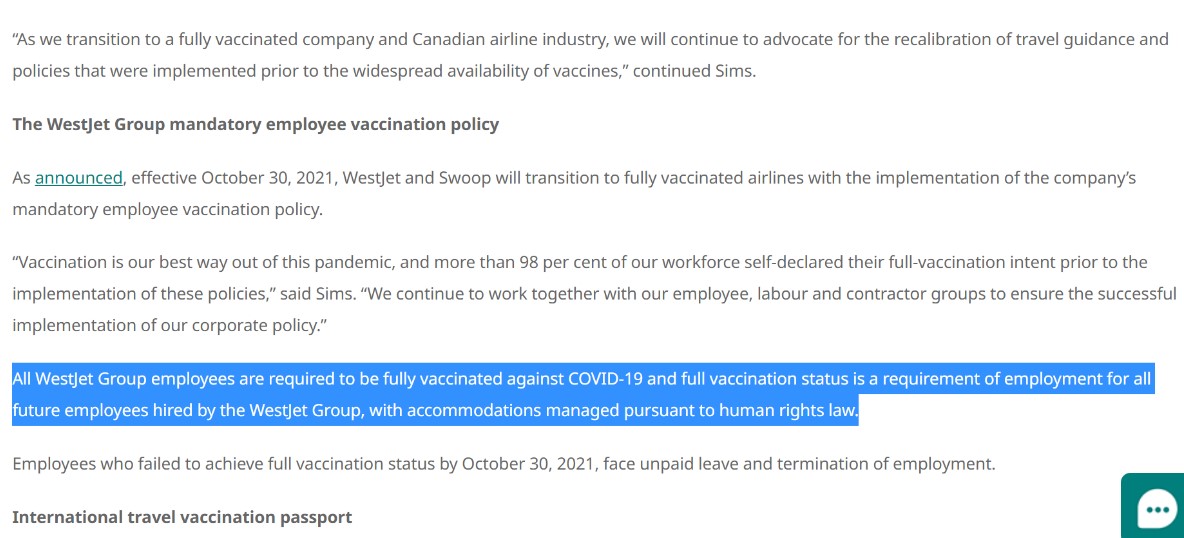
Task: Click "human rights law" ending the highlighted selection
Action: pyautogui.click(x=790, y=411)
